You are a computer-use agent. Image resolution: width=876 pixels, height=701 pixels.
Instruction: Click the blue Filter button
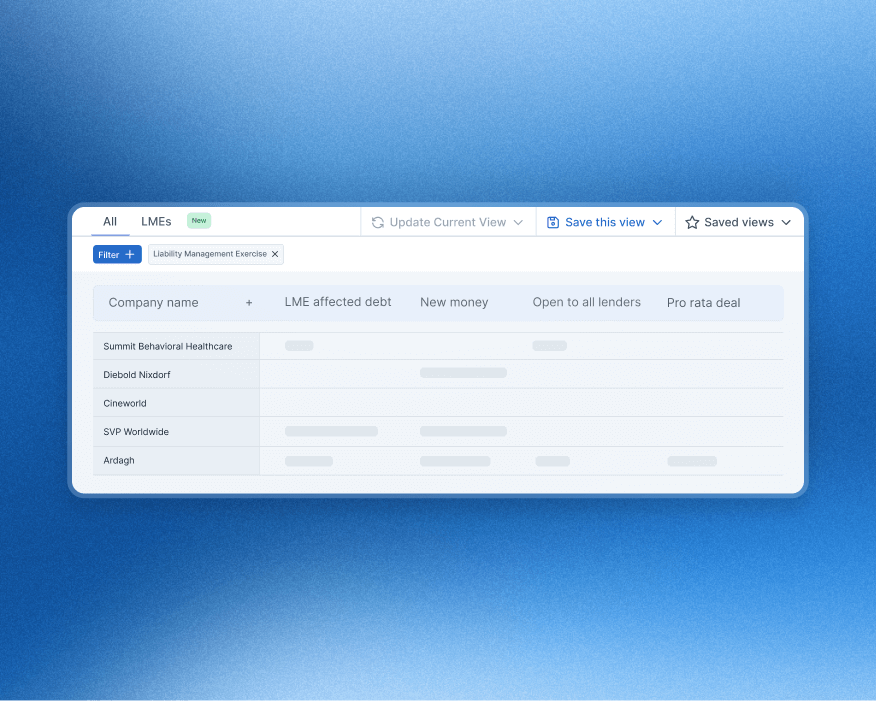(x=117, y=254)
